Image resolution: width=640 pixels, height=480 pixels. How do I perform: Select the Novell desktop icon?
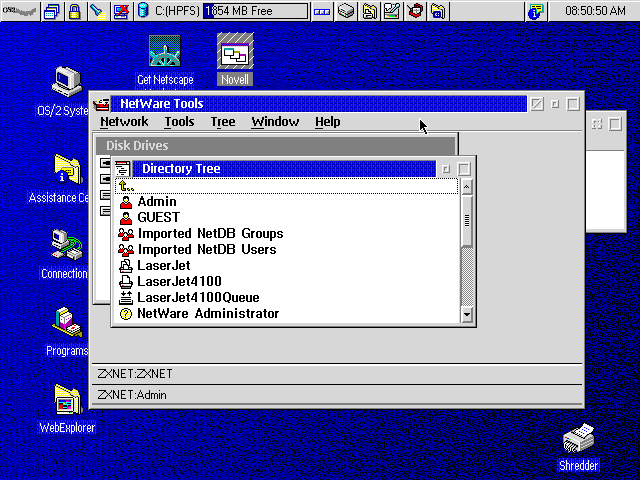coord(235,51)
